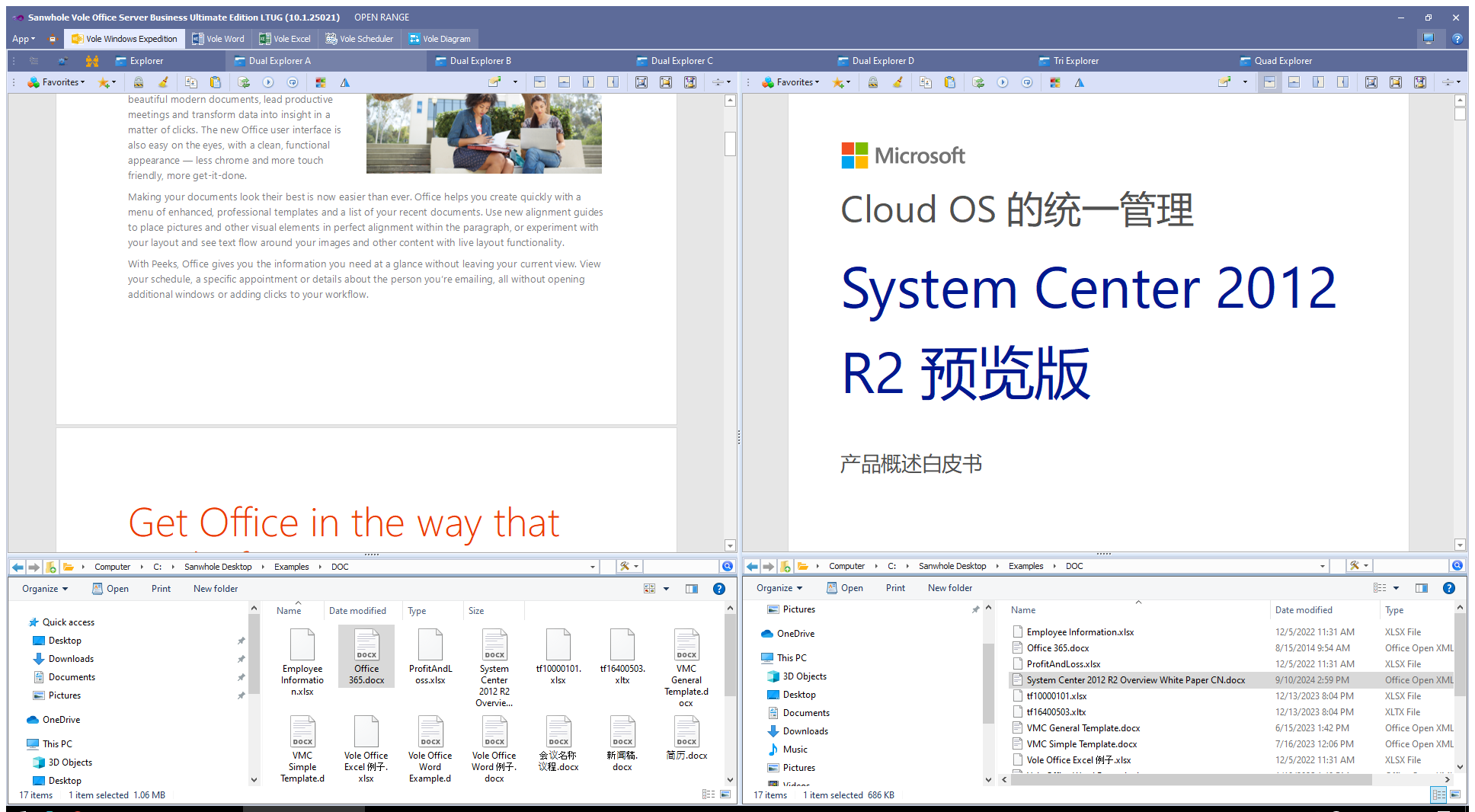Go back in right file browser
This screenshot has height=812, width=1475.
(752, 566)
